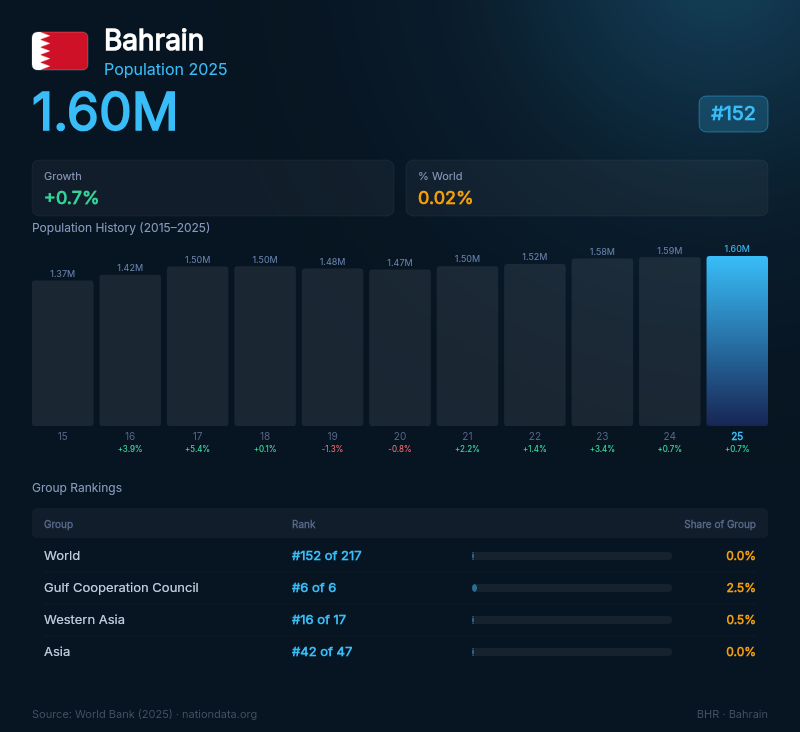This screenshot has height=732, width=800.
Task: Click the #16 of 17 rank
Action: tap(319, 619)
